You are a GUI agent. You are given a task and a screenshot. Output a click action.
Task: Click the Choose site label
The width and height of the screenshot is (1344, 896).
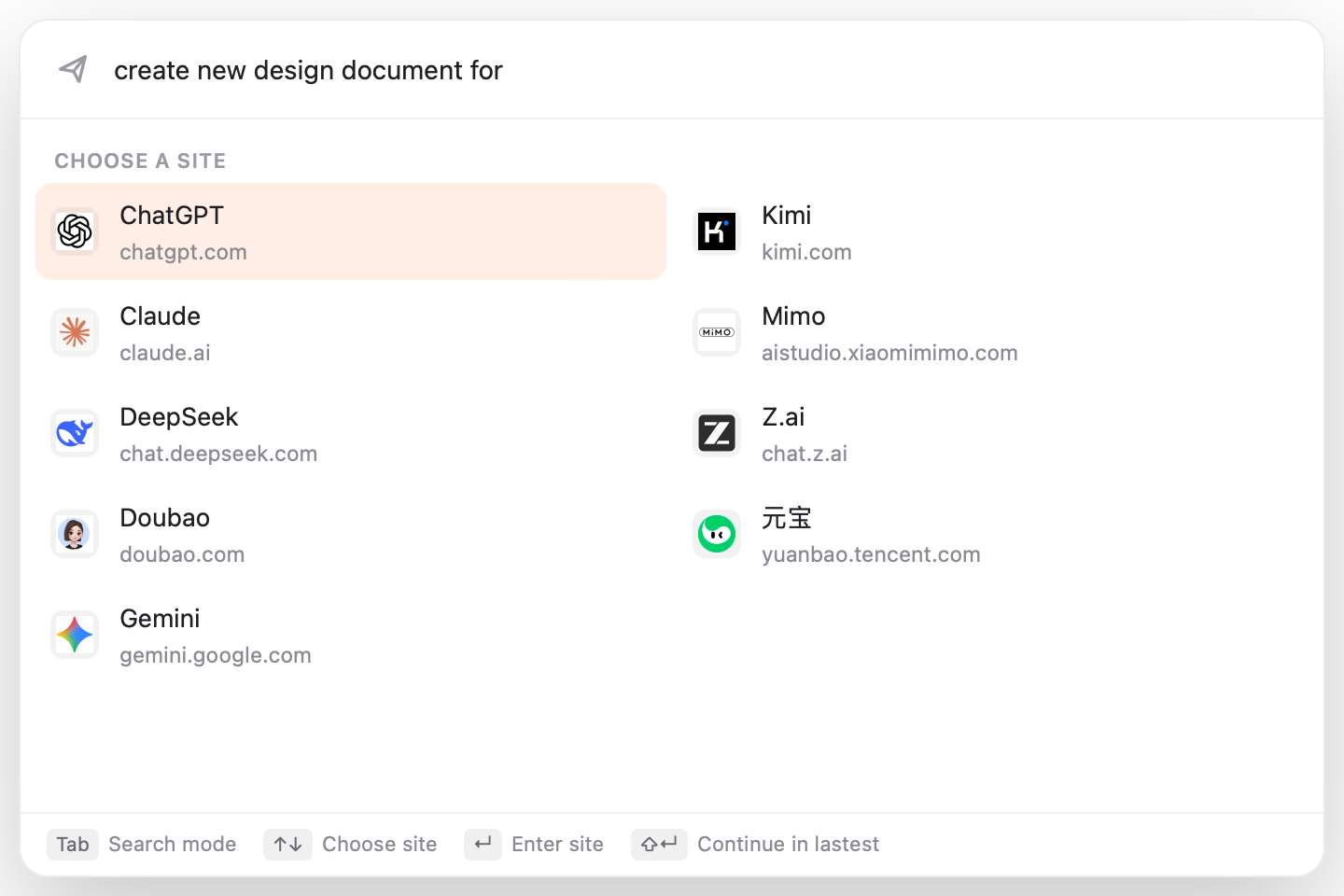tap(380, 845)
